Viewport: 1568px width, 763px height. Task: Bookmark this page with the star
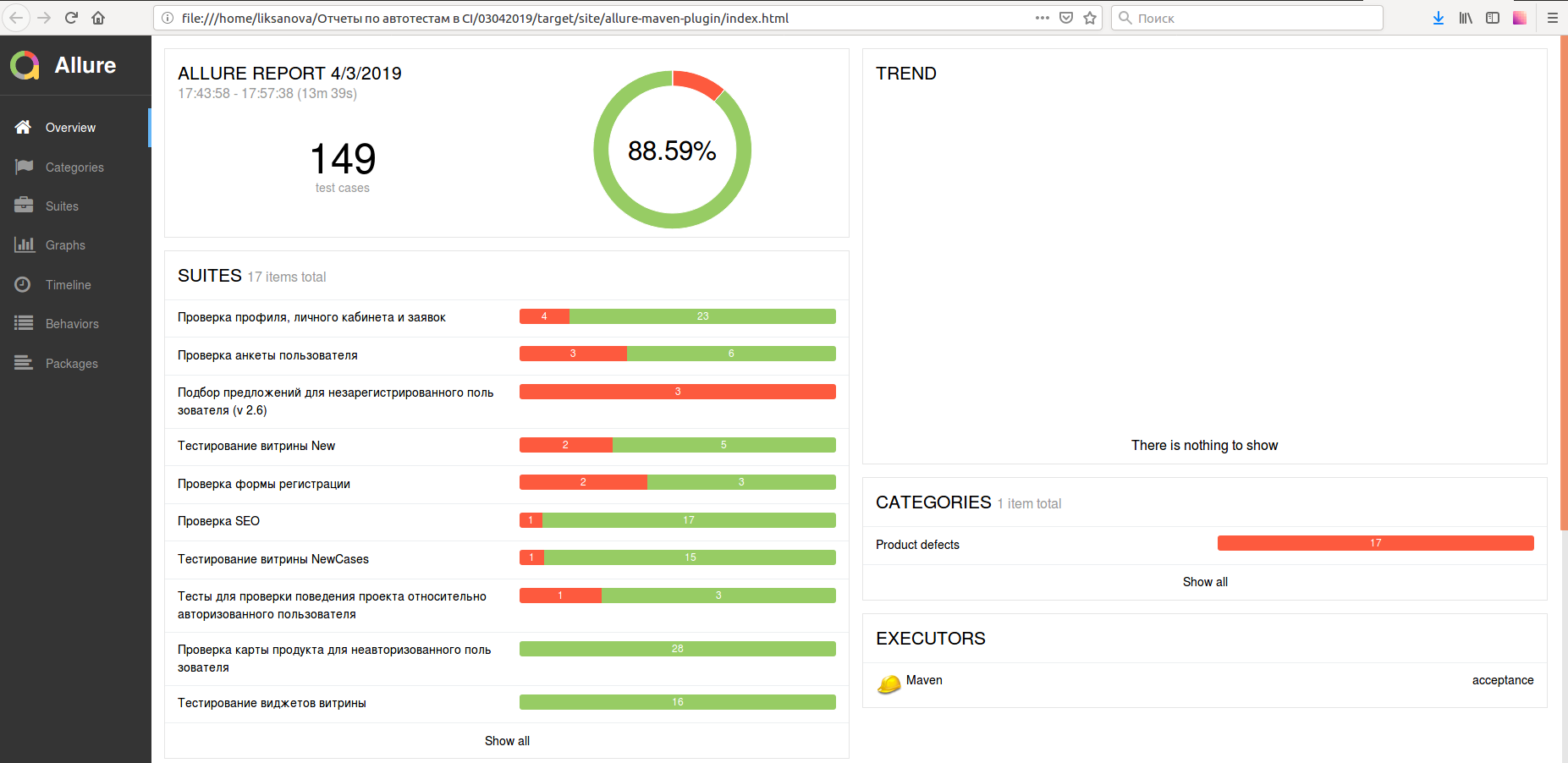point(1090,18)
